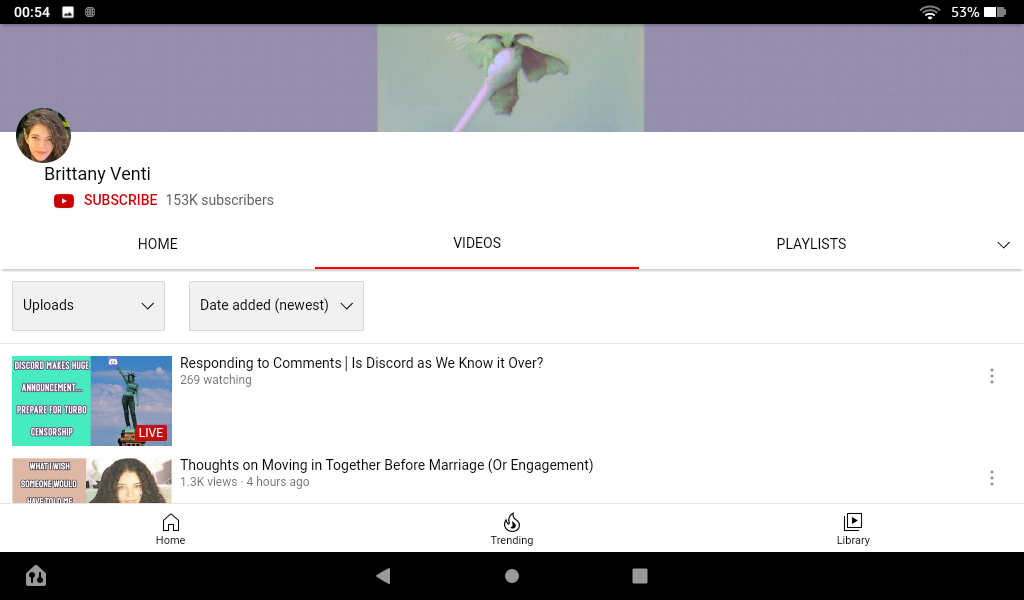
Task: Tap the 53% battery percentage
Action: point(965,12)
